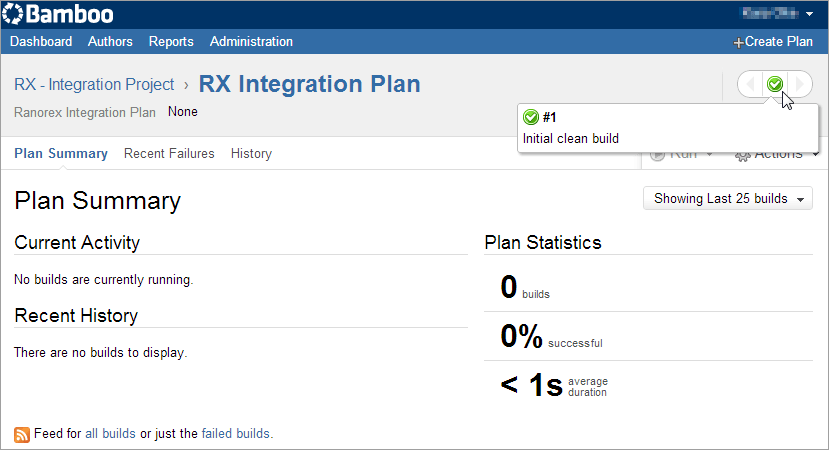Open the RX Integration Plan title link
This screenshot has width=829, height=450.
pyautogui.click(x=309, y=84)
